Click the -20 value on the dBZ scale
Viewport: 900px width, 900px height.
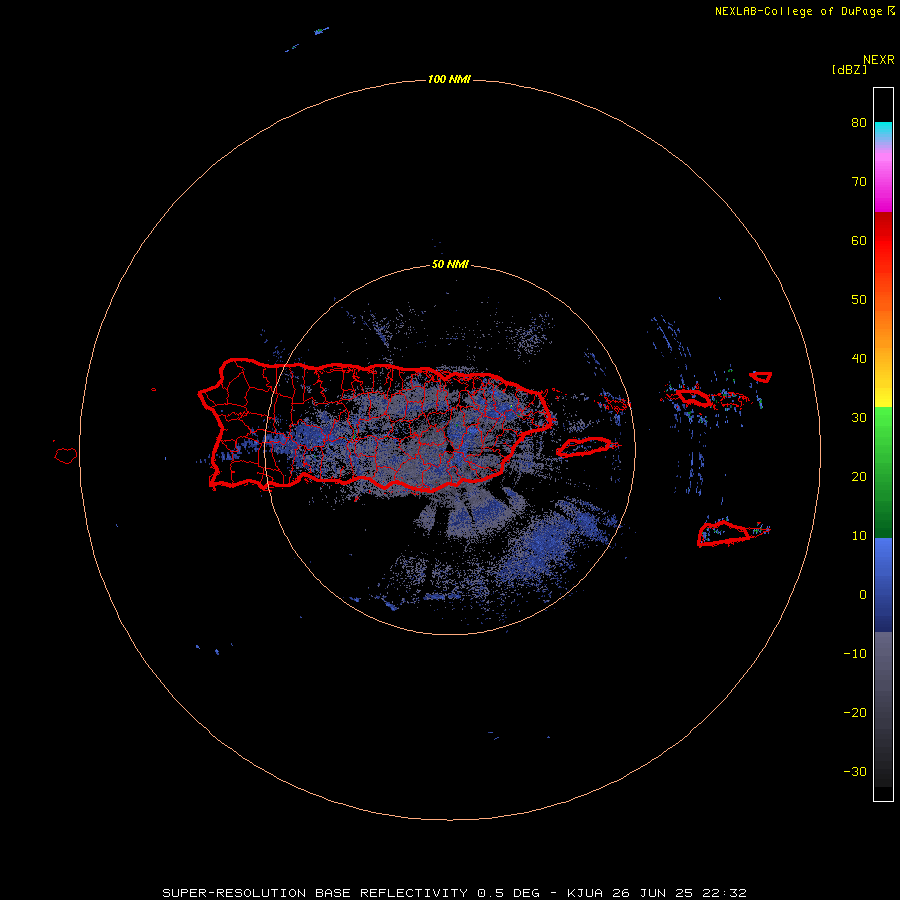[855, 712]
